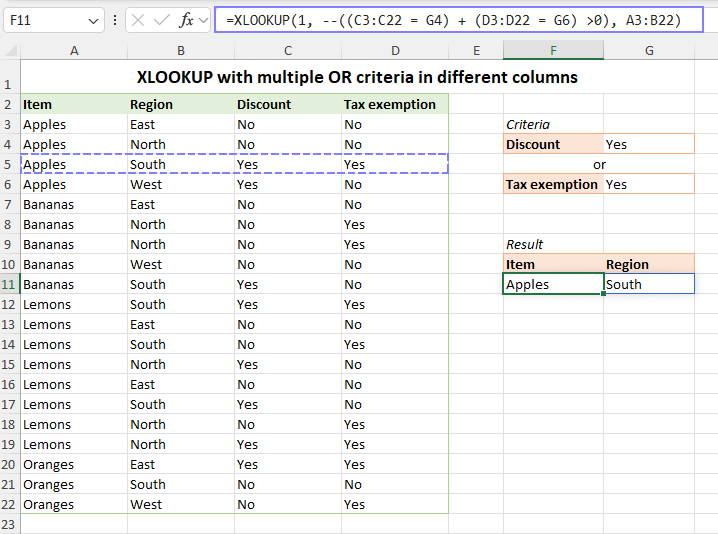Select row 22 header
The image size is (718, 534).
pyautogui.click(x=10, y=504)
